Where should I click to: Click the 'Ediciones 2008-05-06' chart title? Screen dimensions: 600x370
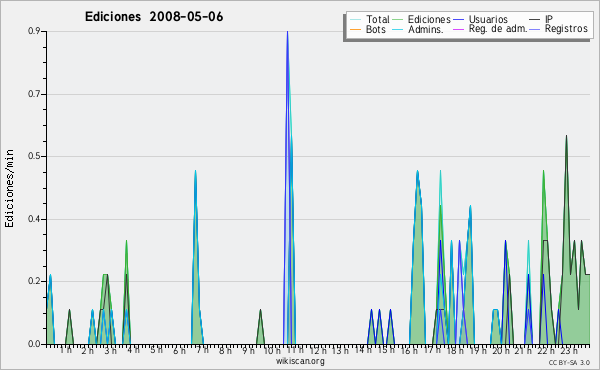click(154, 17)
